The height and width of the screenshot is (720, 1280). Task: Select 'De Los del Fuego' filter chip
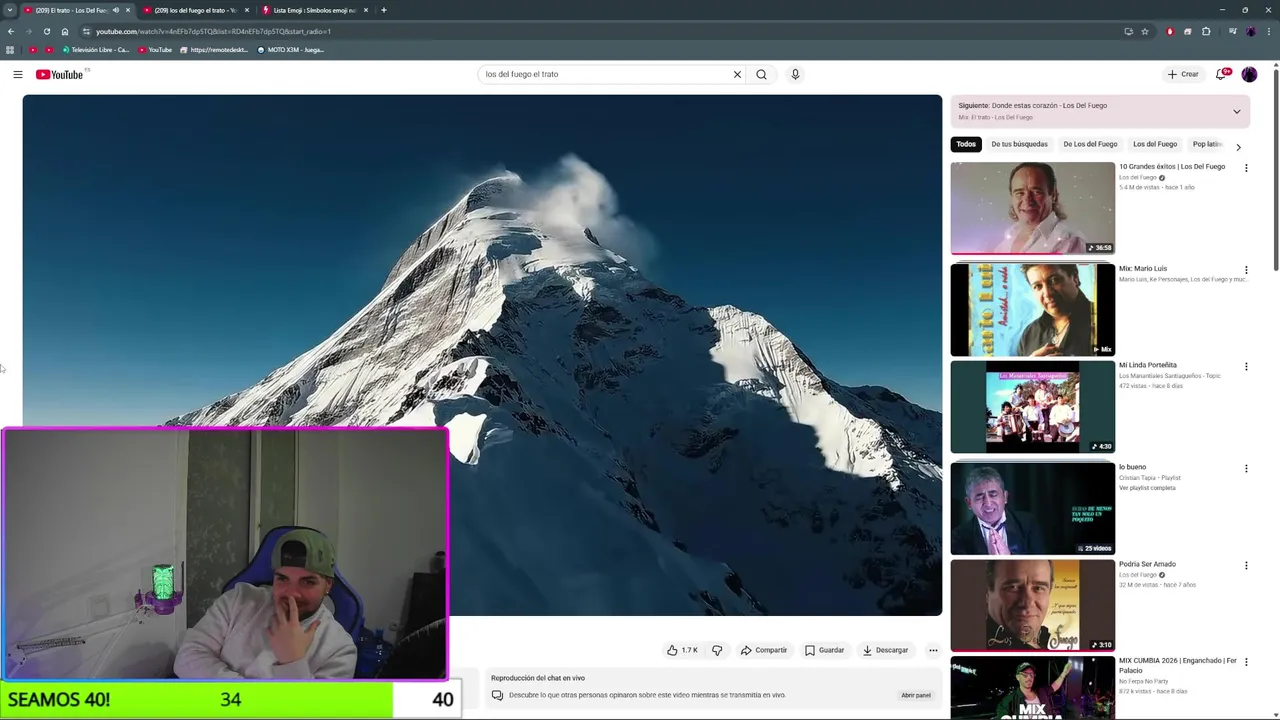click(1090, 144)
